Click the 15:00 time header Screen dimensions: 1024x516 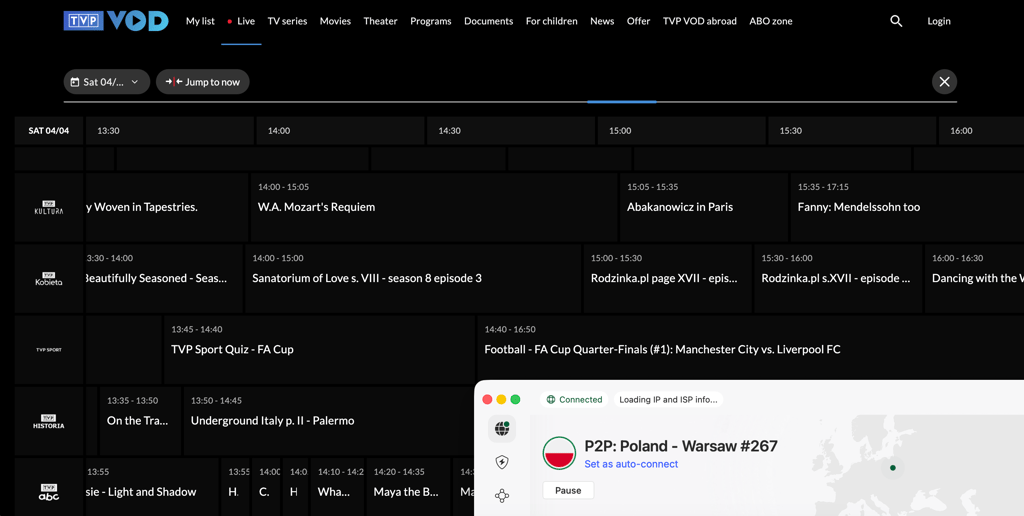pyautogui.click(x=681, y=131)
